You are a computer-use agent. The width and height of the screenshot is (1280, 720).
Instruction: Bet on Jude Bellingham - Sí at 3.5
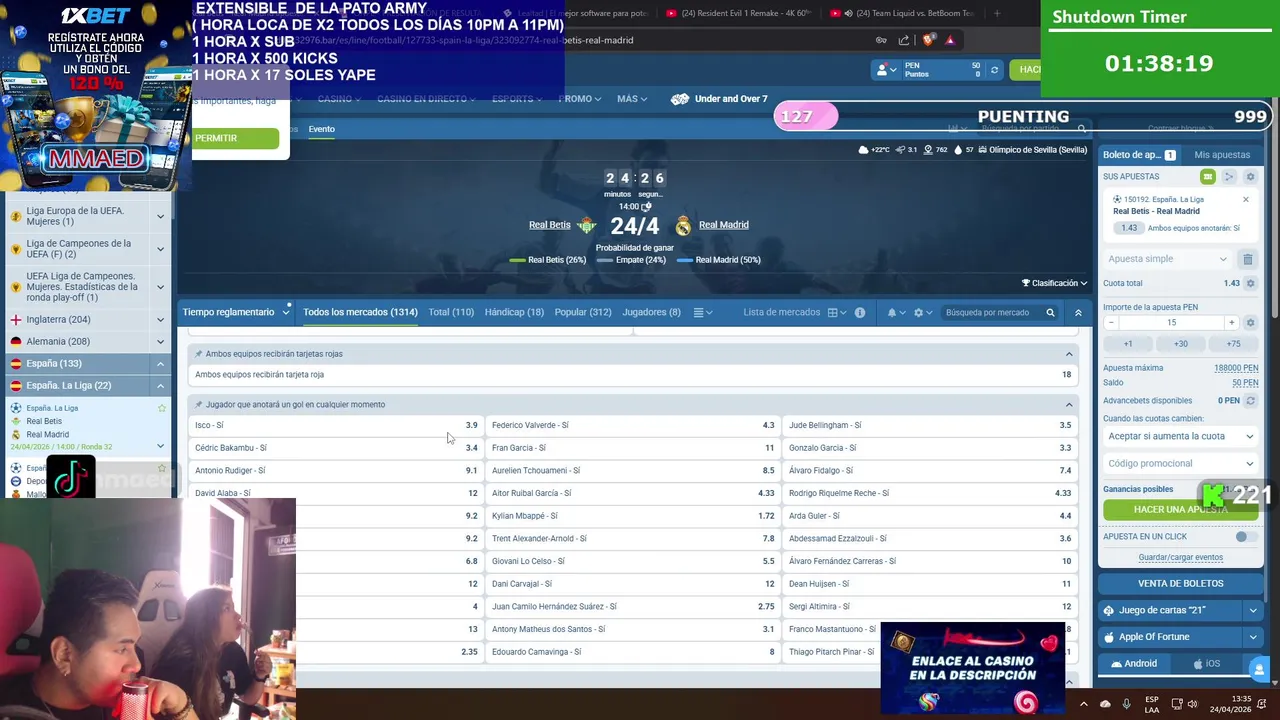930,425
